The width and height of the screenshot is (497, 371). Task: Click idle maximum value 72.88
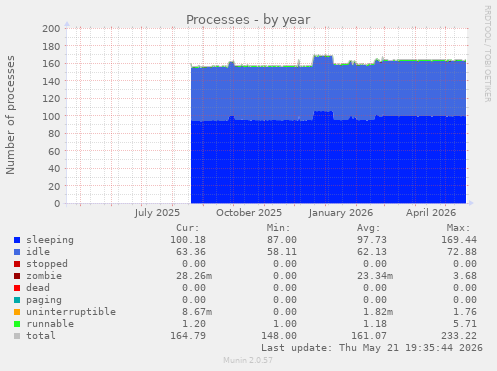[x=462, y=252]
